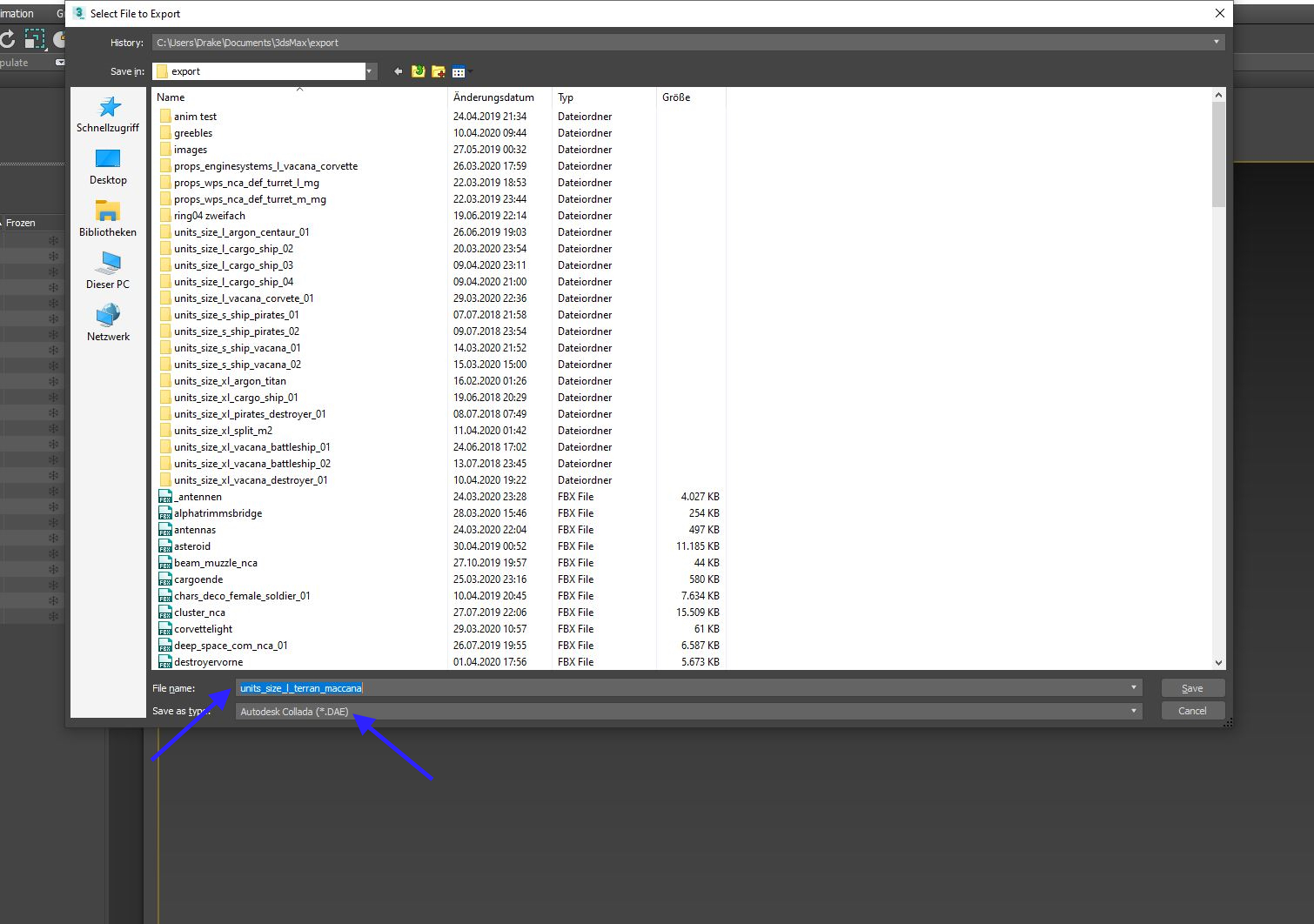
Task: Click the Cancel button
Action: coord(1192,711)
